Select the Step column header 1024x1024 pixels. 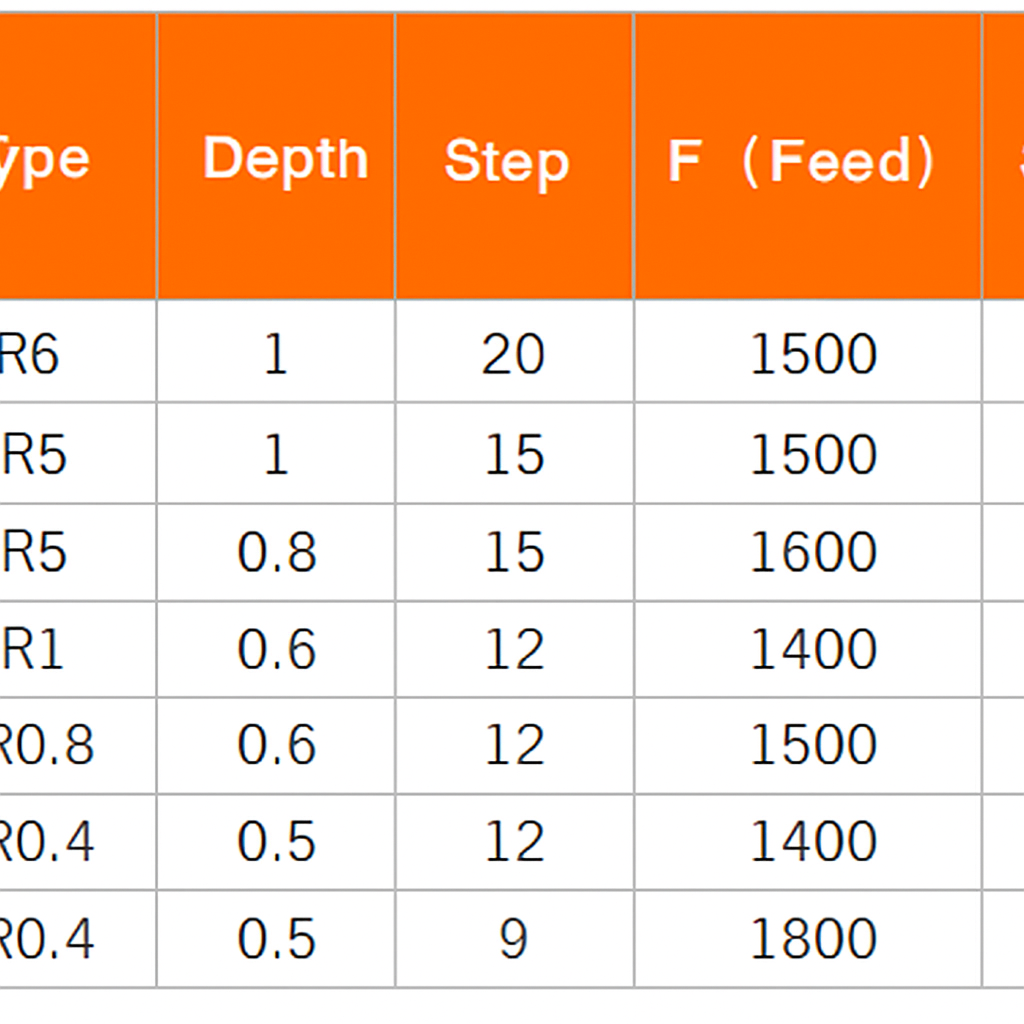(x=506, y=160)
